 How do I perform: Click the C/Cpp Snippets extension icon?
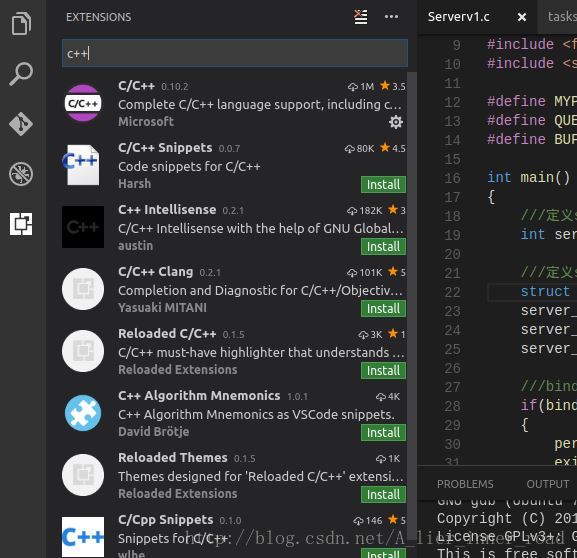tap(83, 537)
